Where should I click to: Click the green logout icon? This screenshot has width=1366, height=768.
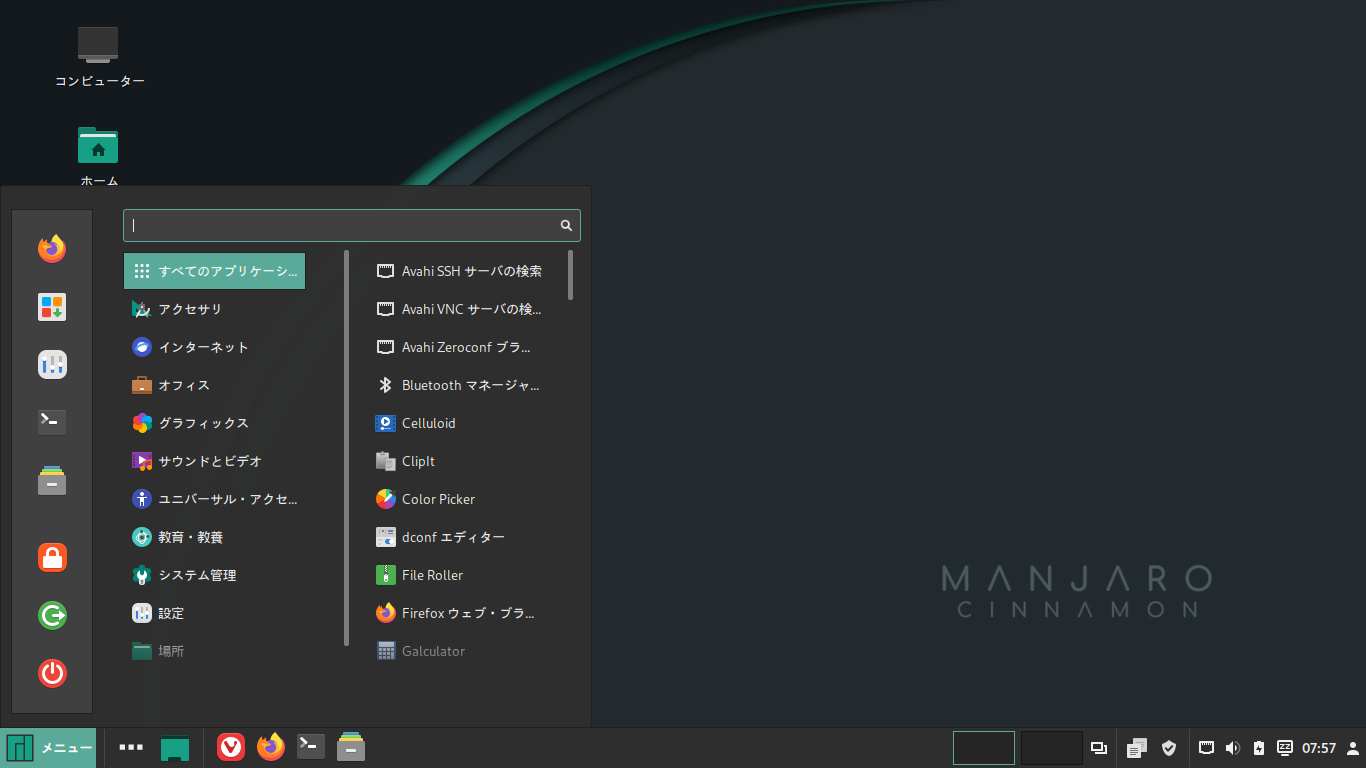pos(52,615)
